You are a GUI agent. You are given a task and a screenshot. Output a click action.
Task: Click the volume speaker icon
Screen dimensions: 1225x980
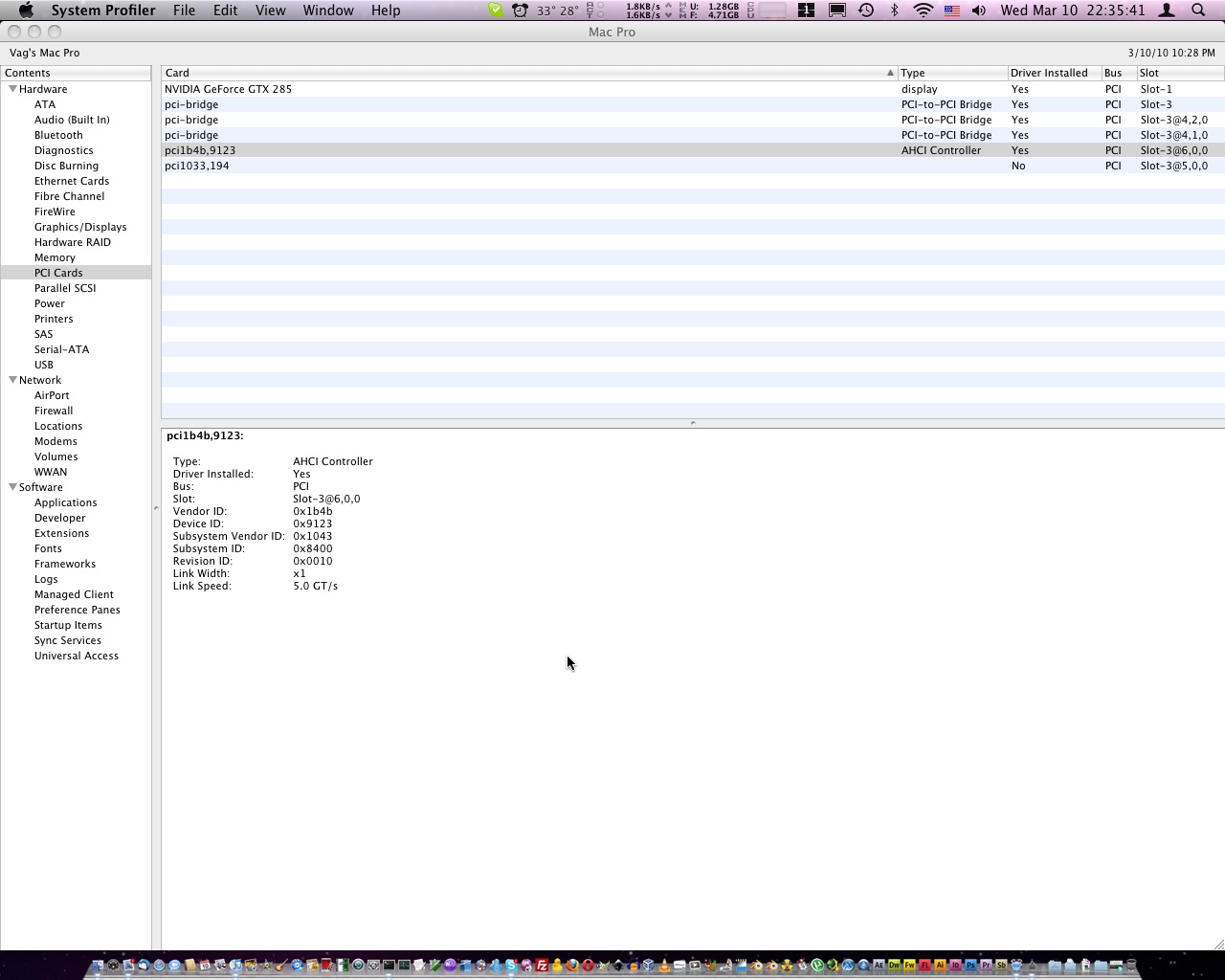pos(979,11)
